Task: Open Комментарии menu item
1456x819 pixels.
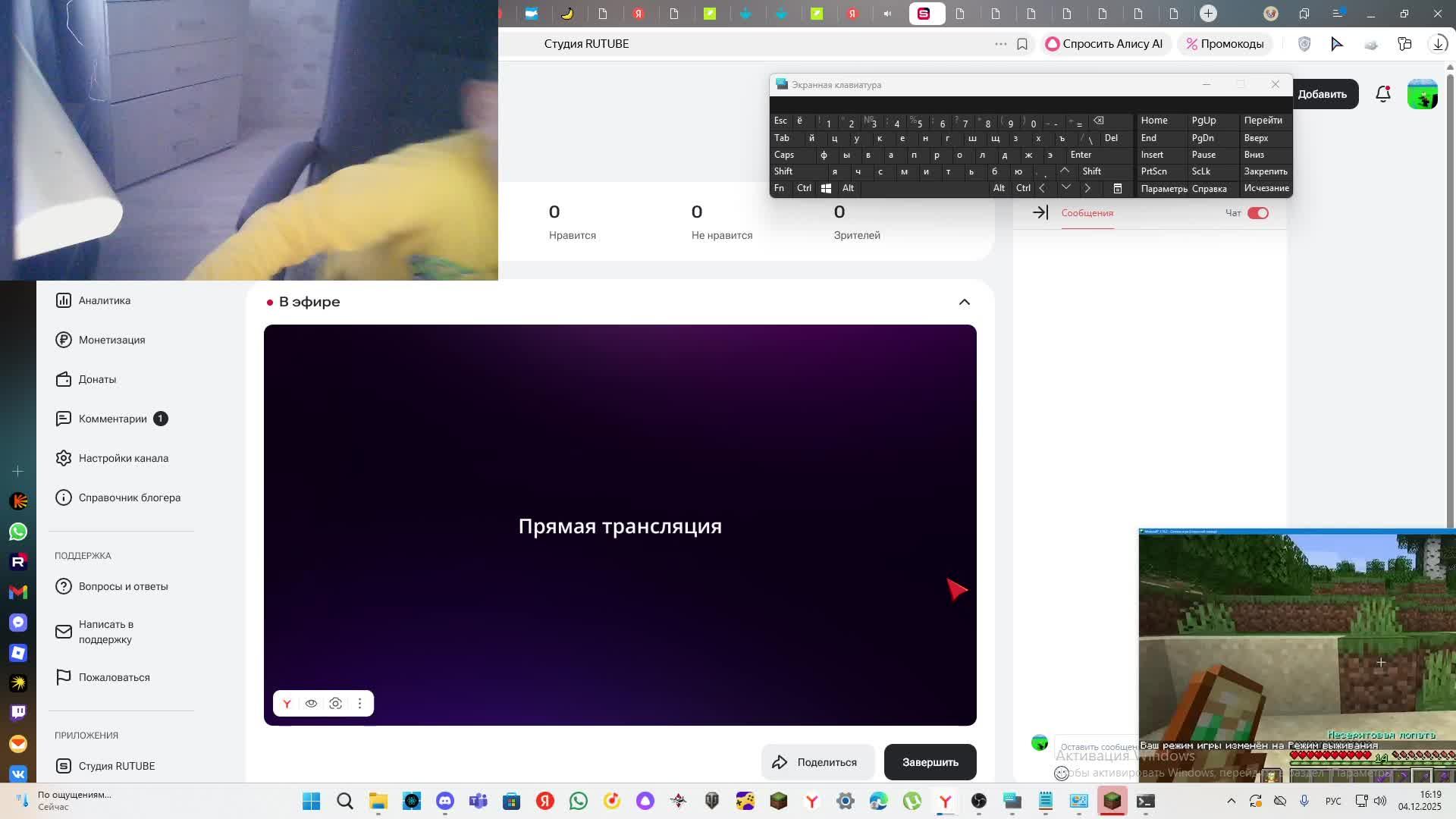Action: (x=112, y=419)
